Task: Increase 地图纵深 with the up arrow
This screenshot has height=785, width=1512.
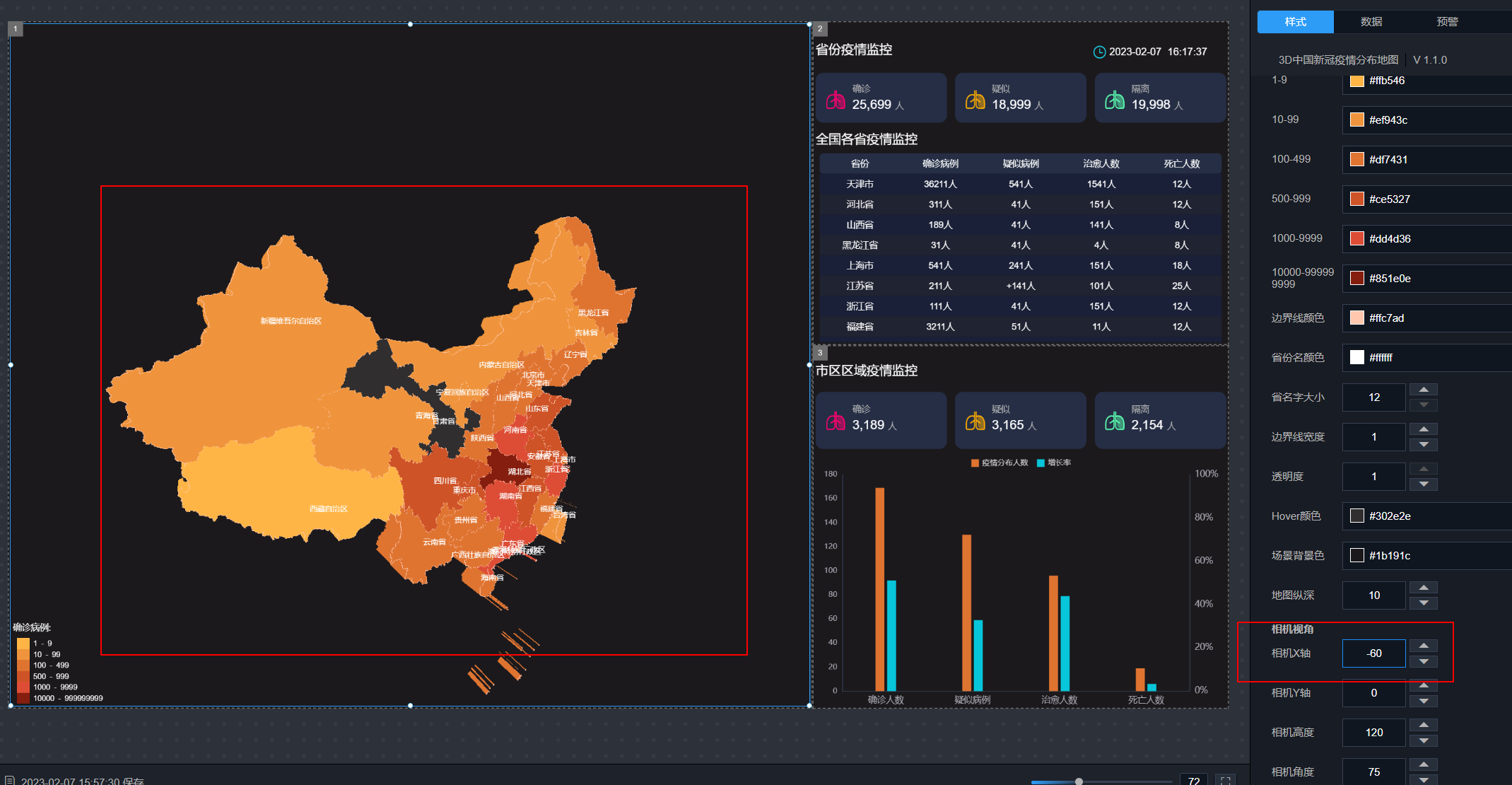Action: 1424,588
